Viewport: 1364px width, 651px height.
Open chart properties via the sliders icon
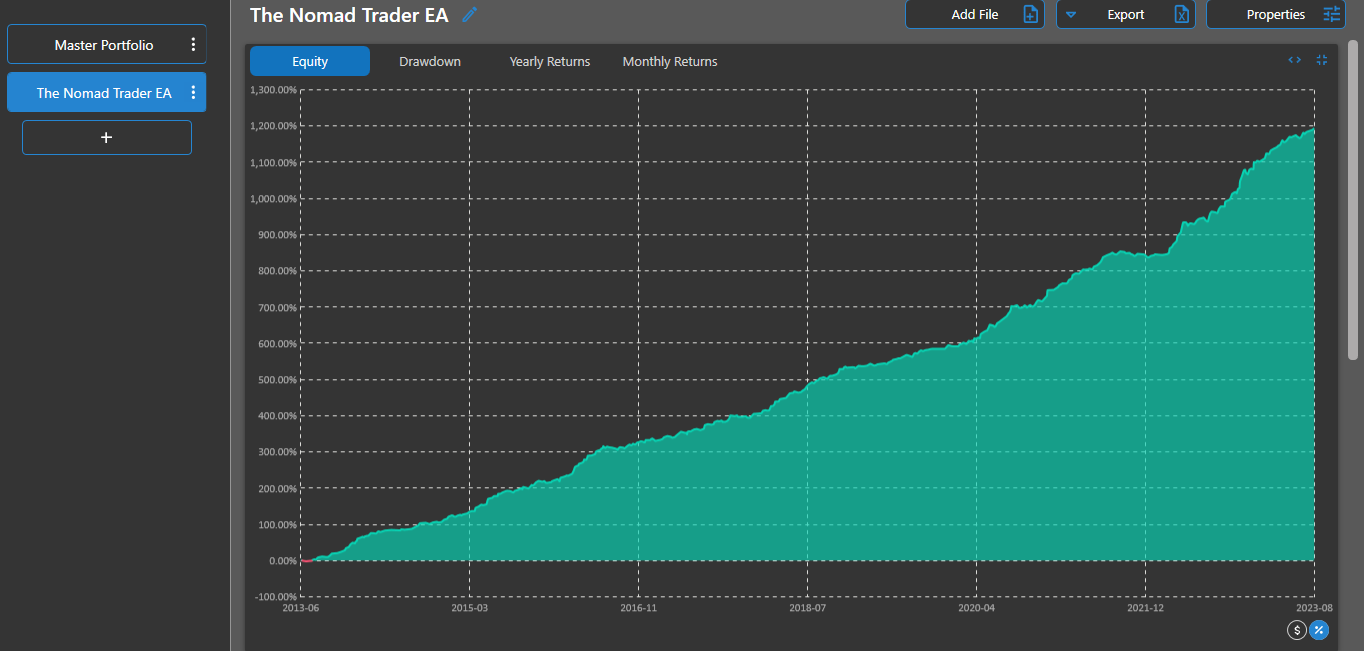click(1331, 14)
